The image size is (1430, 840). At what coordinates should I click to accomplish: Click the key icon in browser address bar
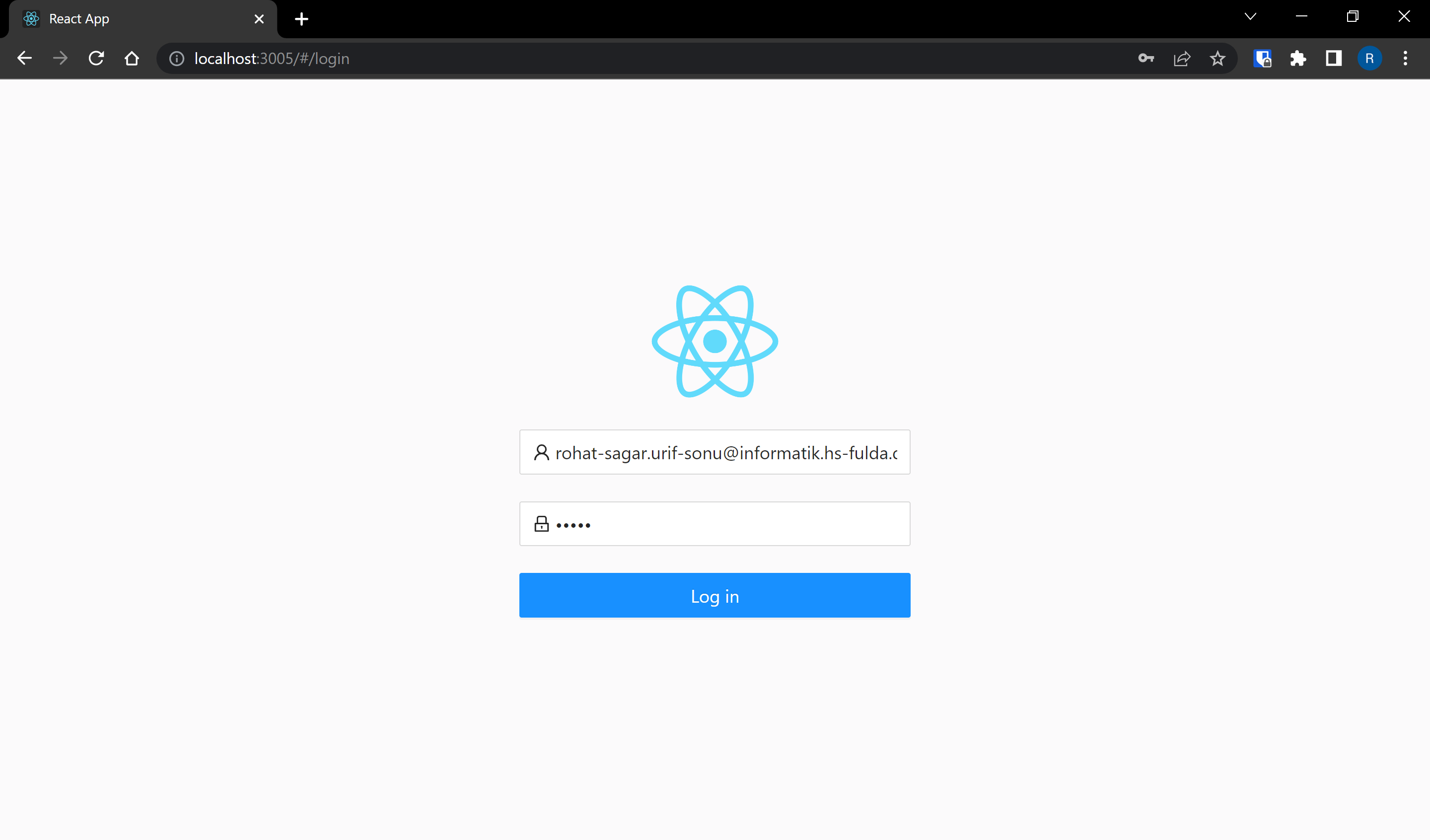click(x=1147, y=58)
